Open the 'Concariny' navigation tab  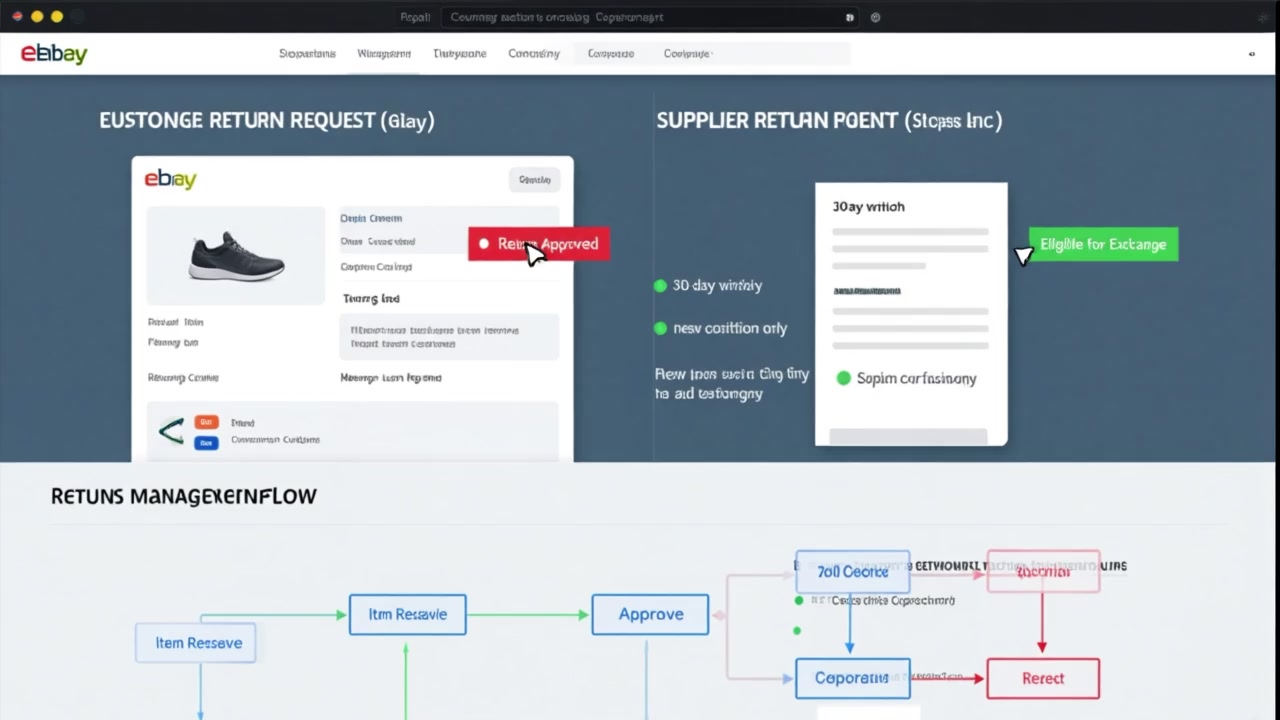tap(533, 54)
